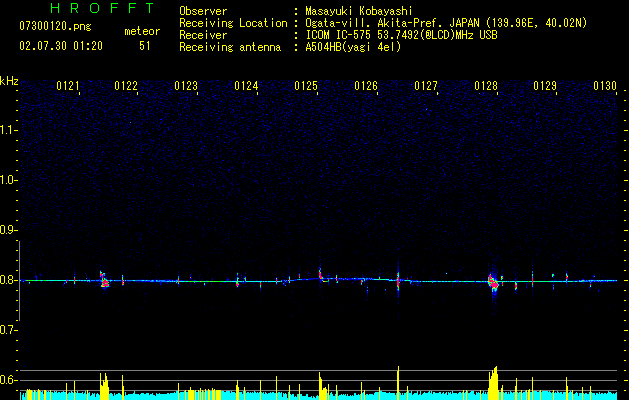Click the meteor echo burst after 0121
The image size is (629, 400).
point(104,280)
